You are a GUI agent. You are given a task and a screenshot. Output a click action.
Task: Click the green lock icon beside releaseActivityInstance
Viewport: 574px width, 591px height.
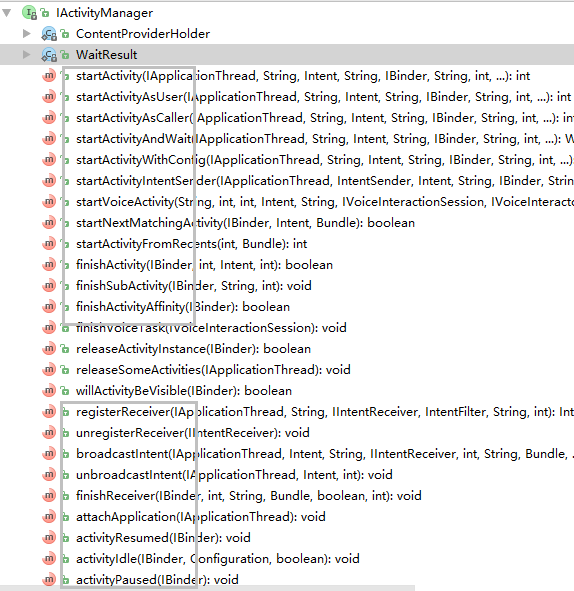coord(65,349)
